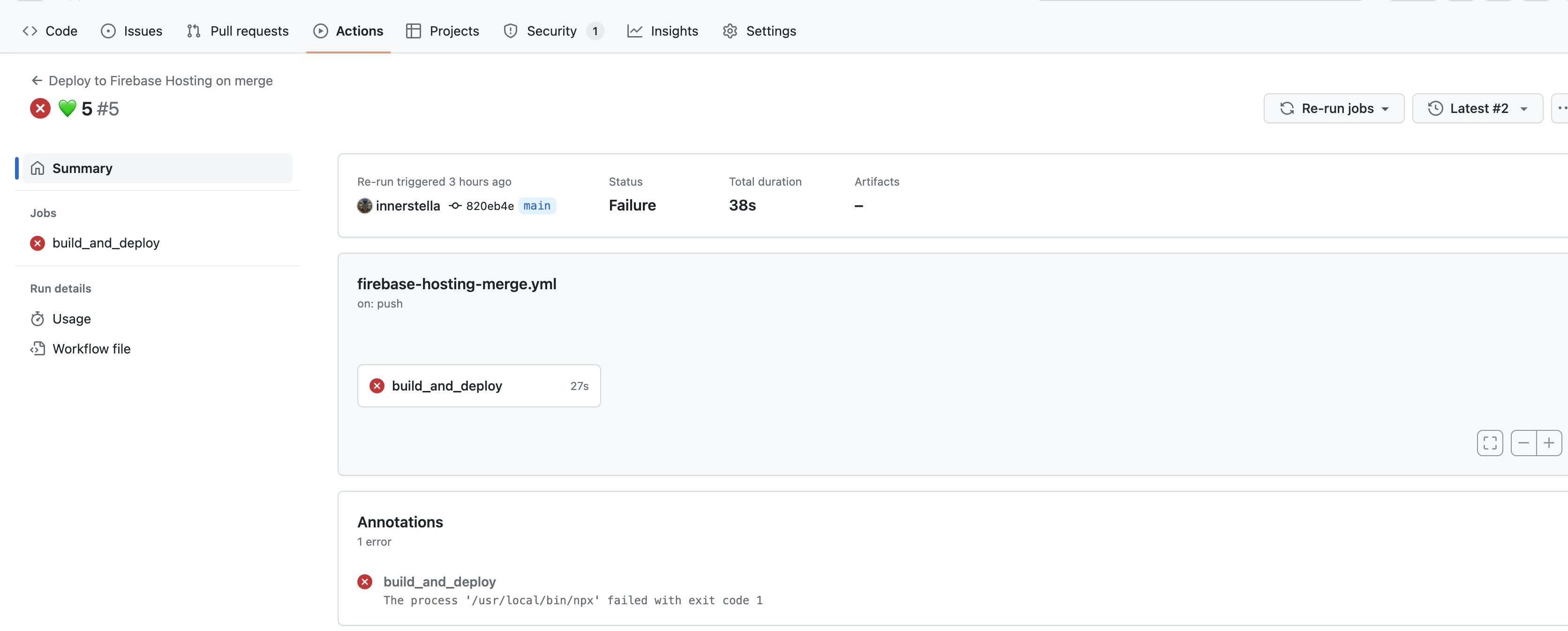Screen dimensions: 1568x631
Task: Open the Code tab
Action: click(x=50, y=31)
